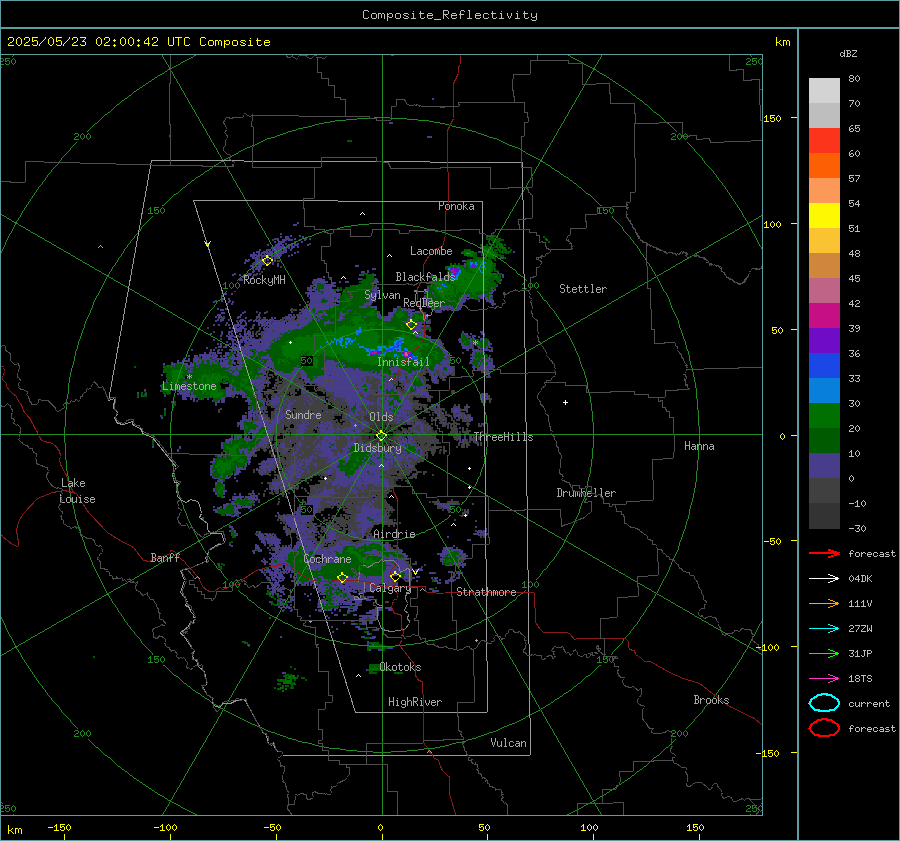The width and height of the screenshot is (900, 841).
Task: Click the dBZ heading above the color scale
Action: point(848,53)
